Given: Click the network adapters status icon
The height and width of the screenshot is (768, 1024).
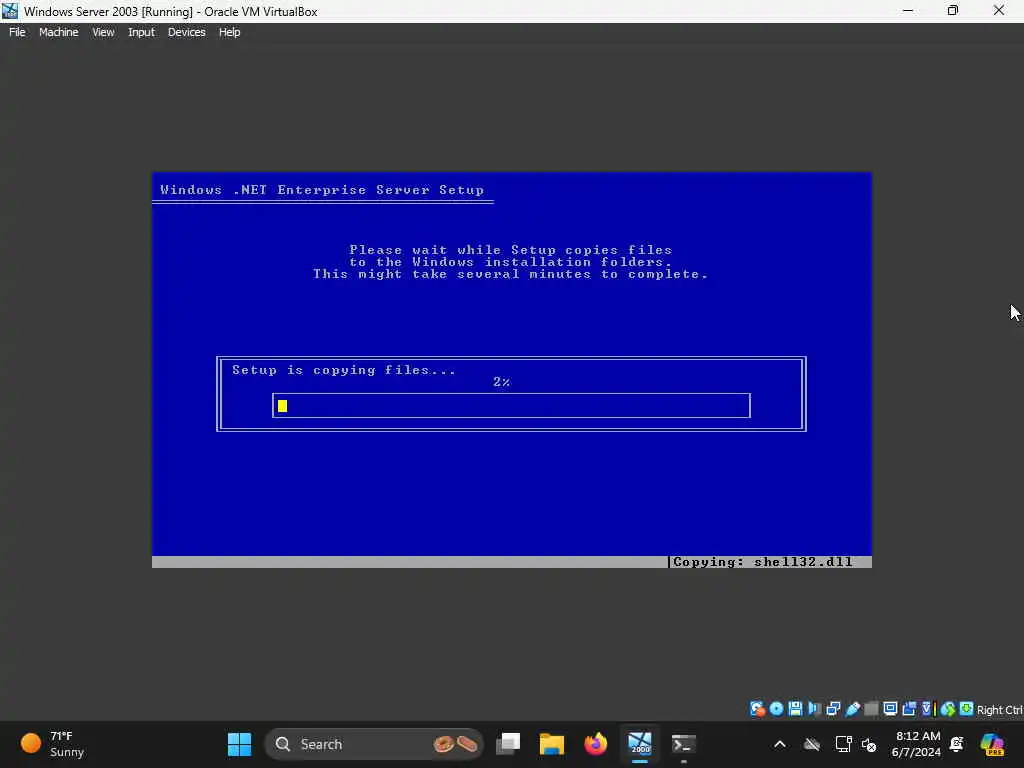Looking at the screenshot, I should click(x=833, y=709).
